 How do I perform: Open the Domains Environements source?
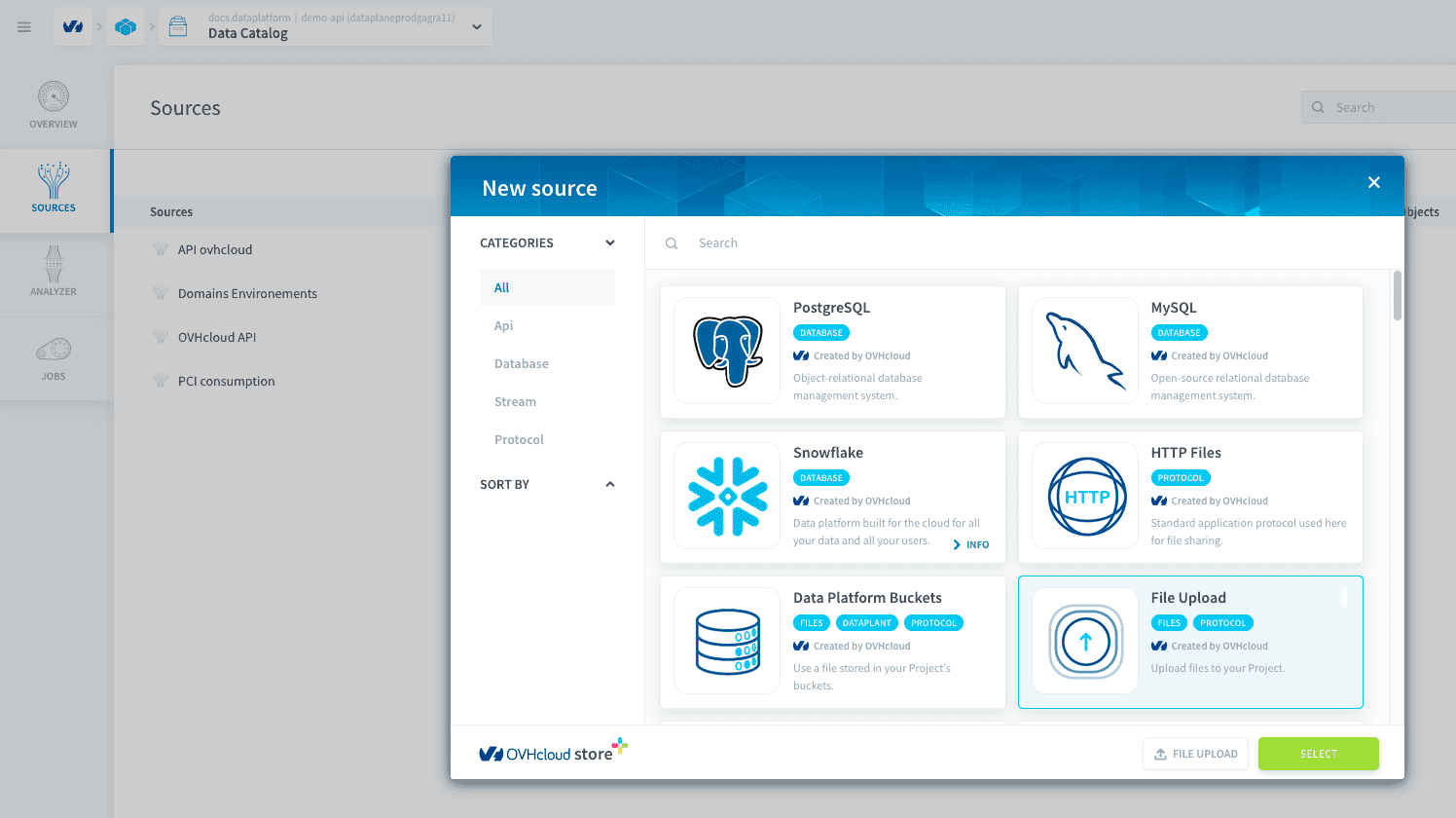click(247, 293)
